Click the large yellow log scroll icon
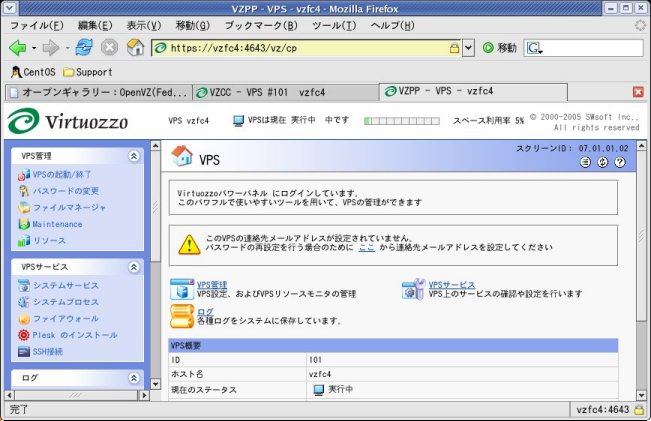This screenshot has width=651, height=421. coord(182,316)
